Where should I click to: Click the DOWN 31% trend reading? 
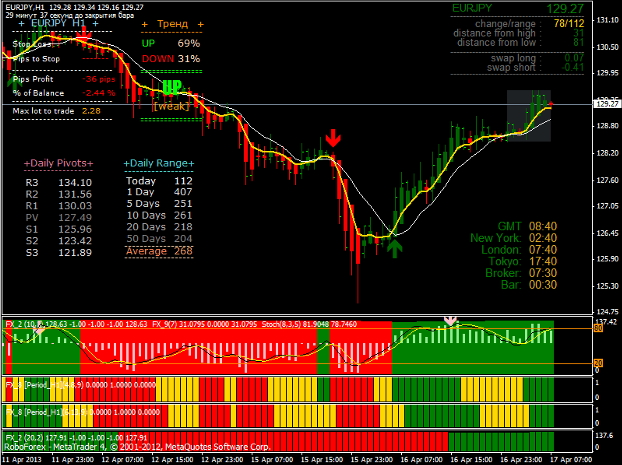coord(170,58)
